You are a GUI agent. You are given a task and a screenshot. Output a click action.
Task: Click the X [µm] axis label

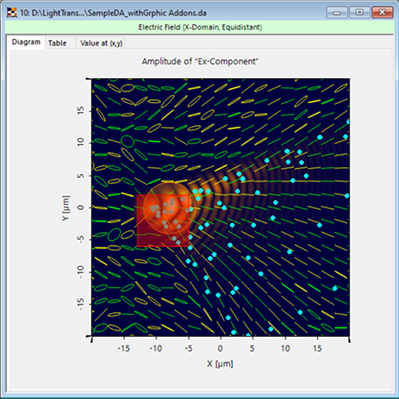(x=220, y=363)
